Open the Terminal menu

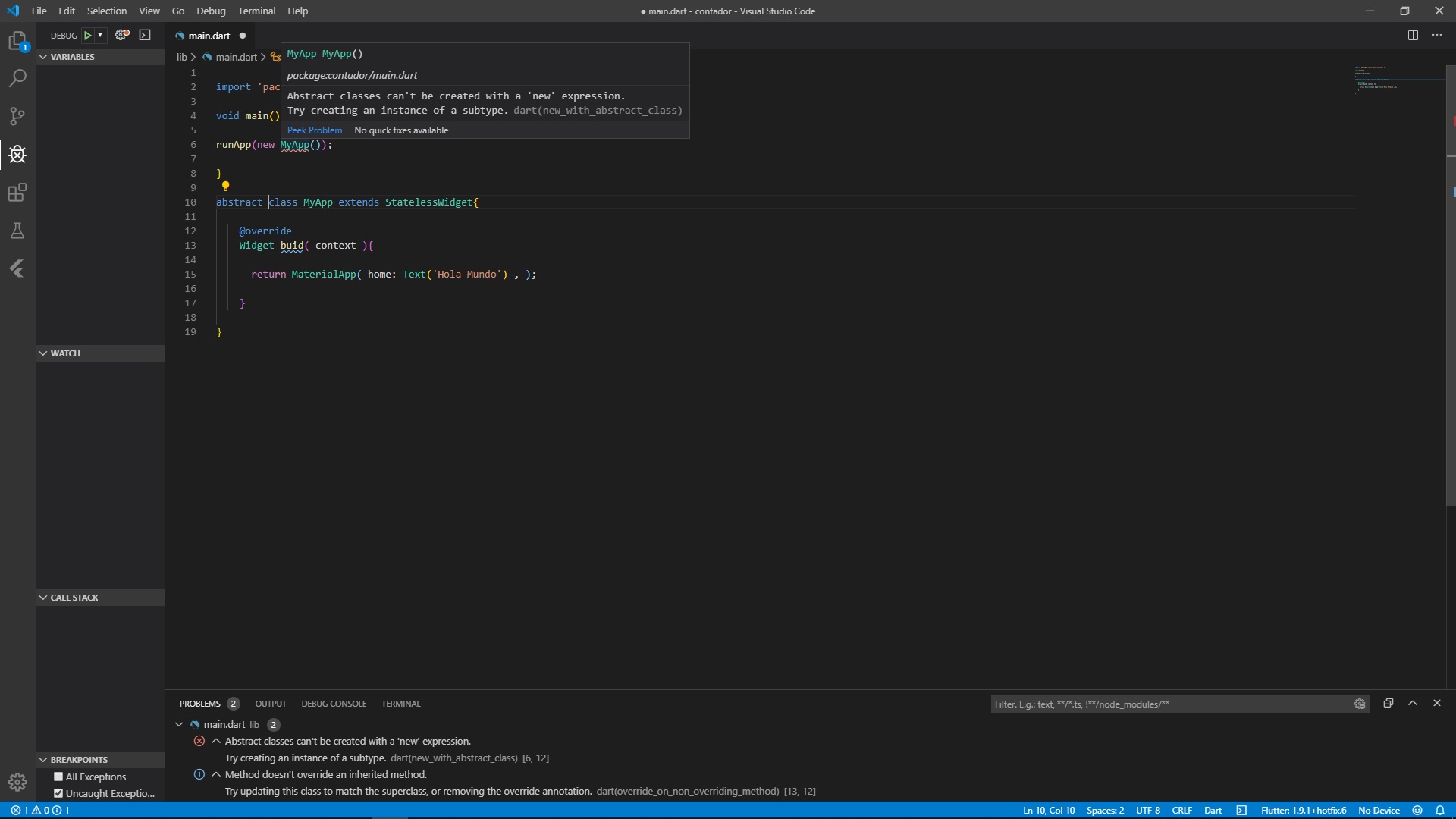click(x=256, y=11)
